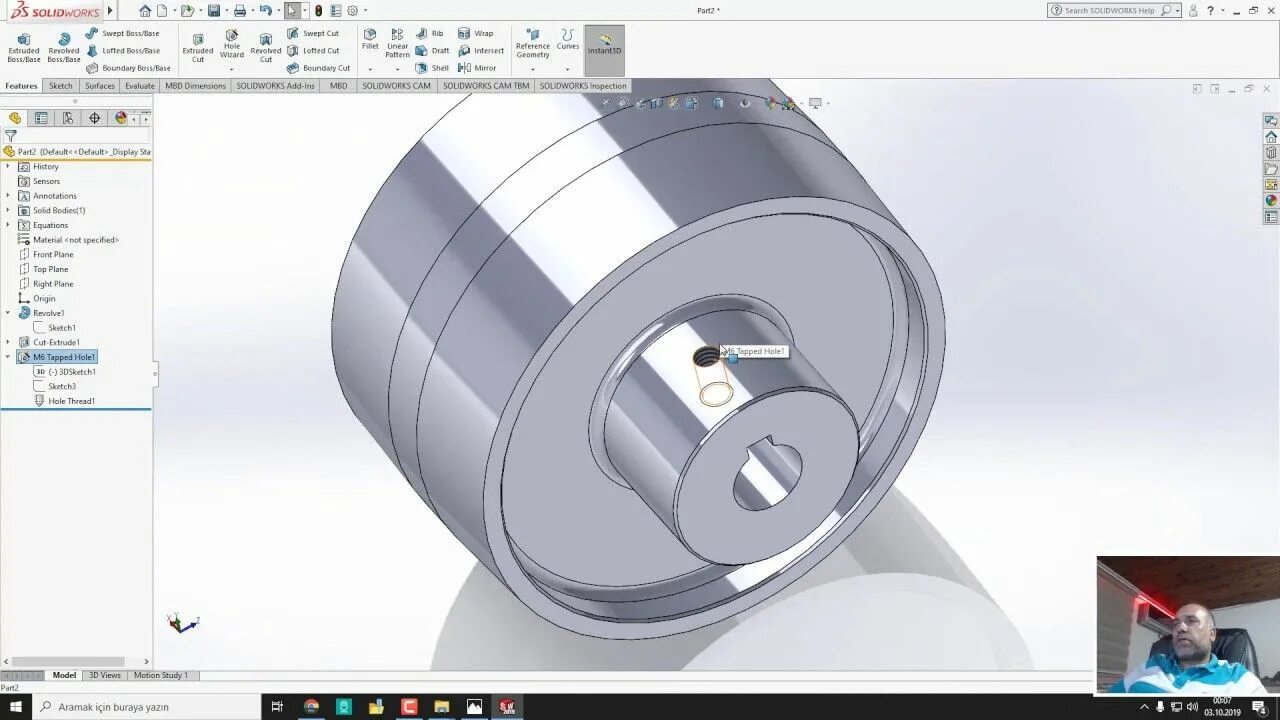
Task: Select the Linear Pattern tool
Action: 397,45
